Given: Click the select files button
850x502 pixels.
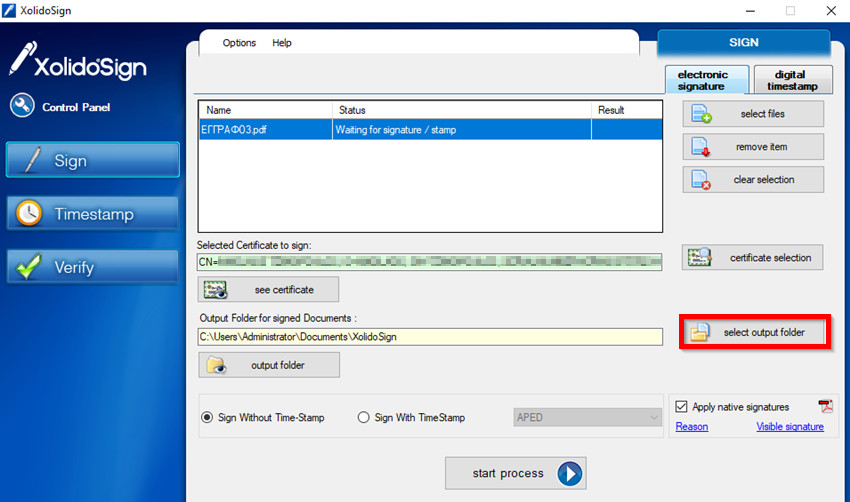Looking at the screenshot, I should click(x=753, y=114).
